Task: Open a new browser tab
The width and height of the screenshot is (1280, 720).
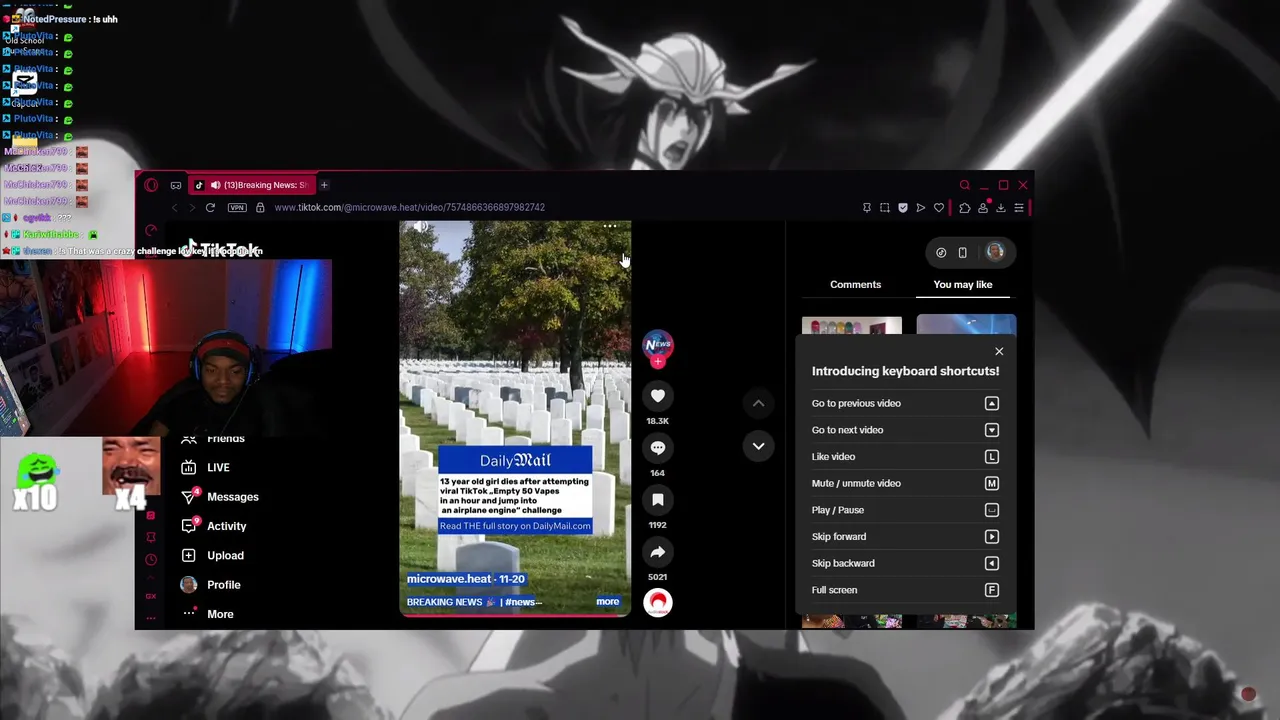Action: 324,185
